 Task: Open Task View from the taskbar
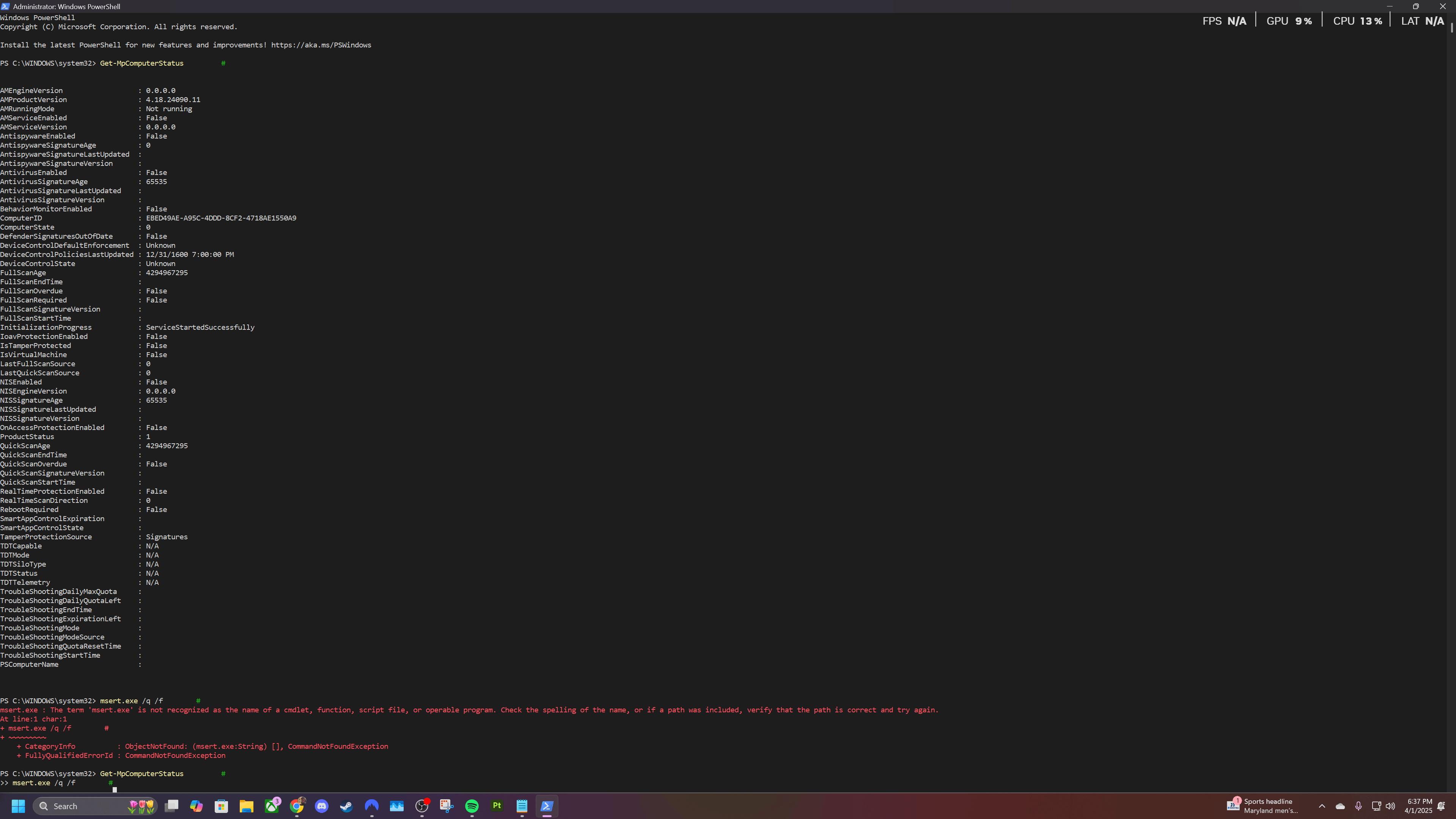[x=171, y=806]
